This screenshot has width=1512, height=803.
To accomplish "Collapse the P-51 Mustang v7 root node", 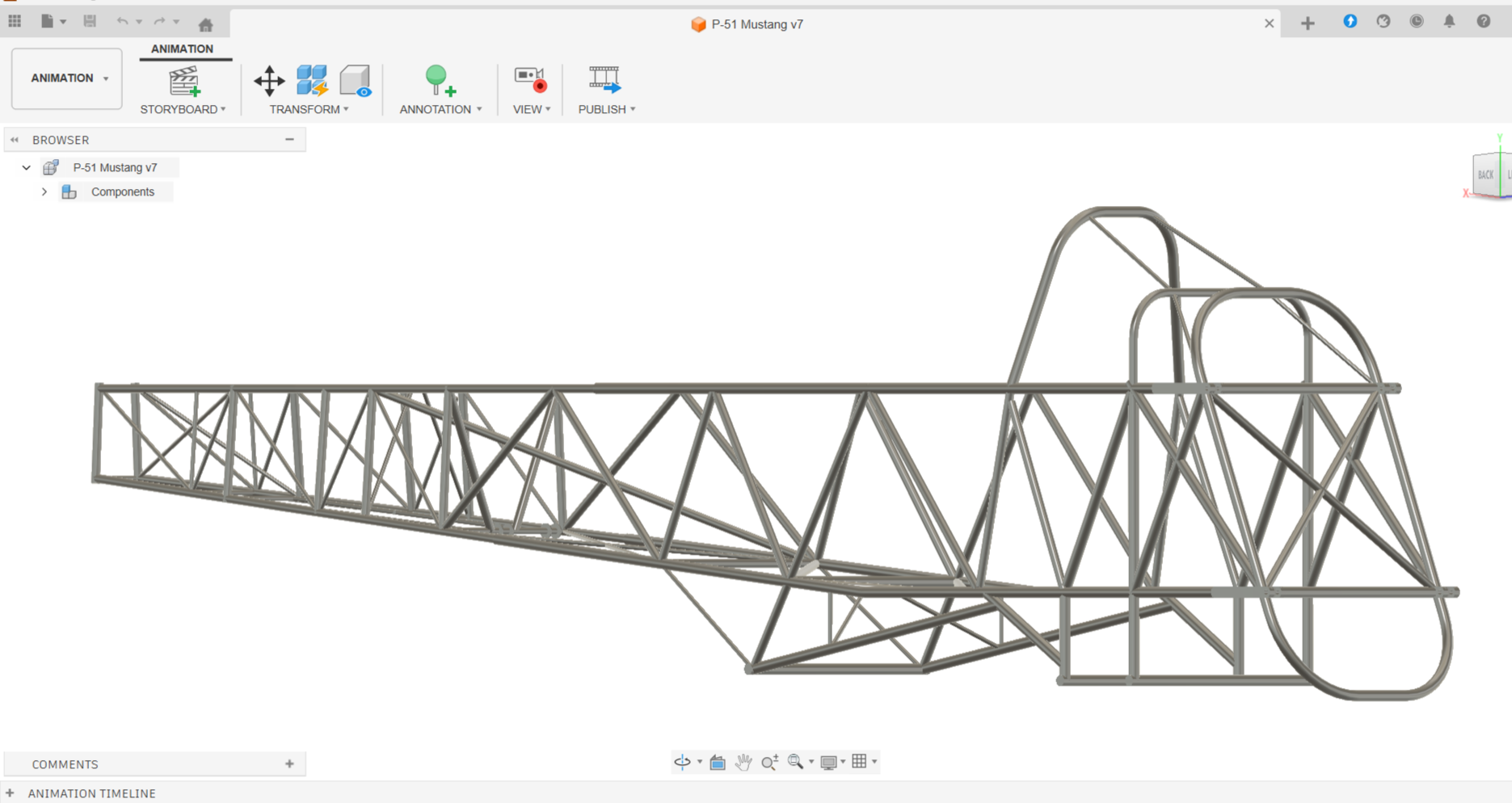I will point(26,168).
